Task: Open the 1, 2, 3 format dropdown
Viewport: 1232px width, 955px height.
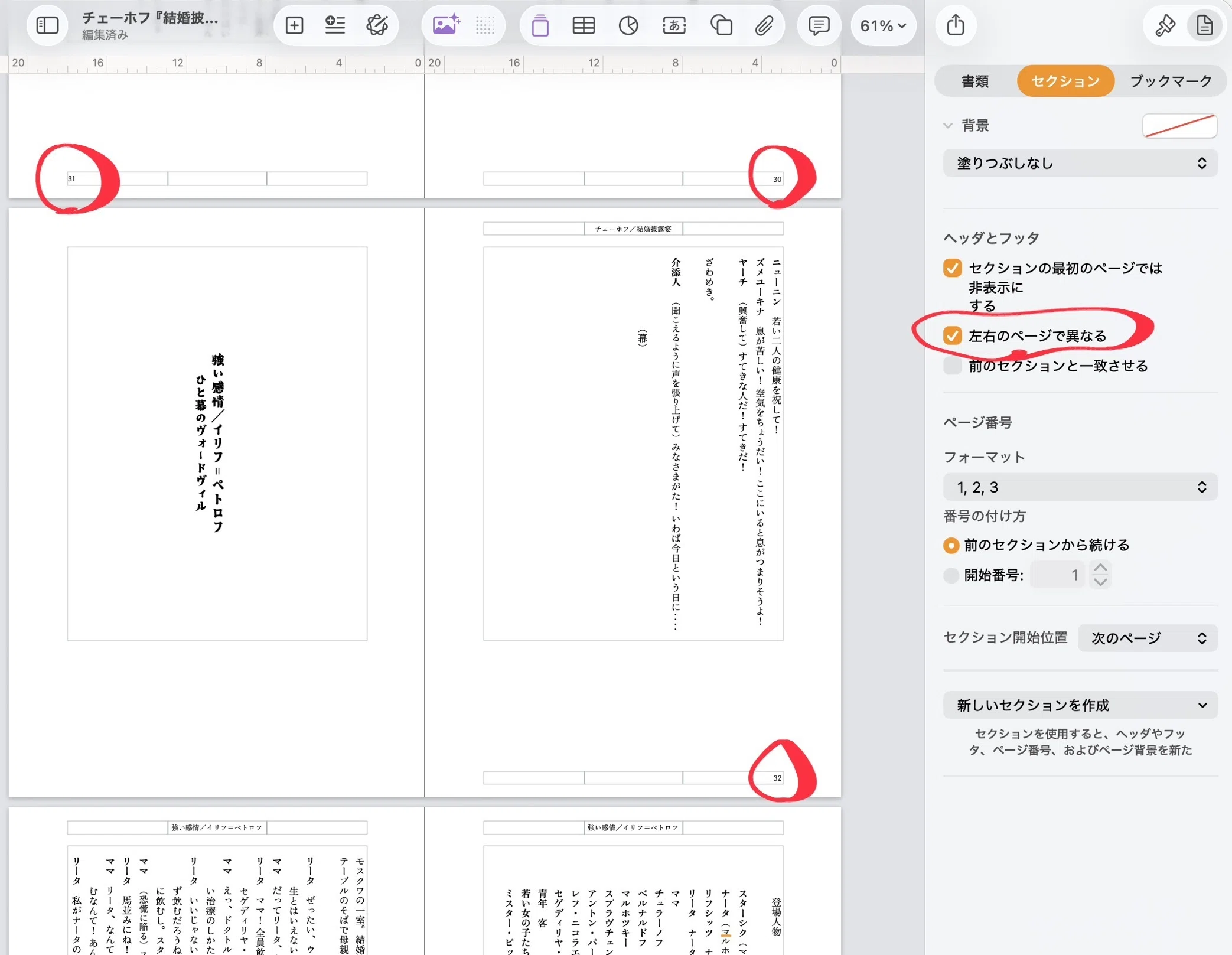Action: point(1080,487)
